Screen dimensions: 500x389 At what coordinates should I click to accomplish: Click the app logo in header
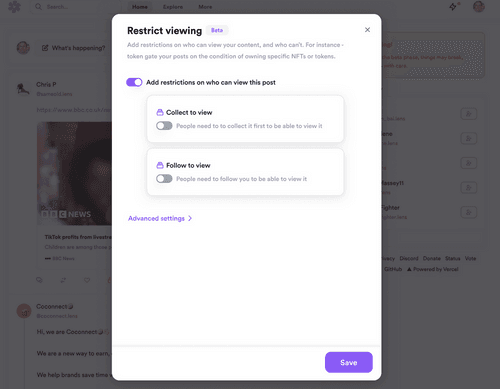pyautogui.click(x=14, y=7)
